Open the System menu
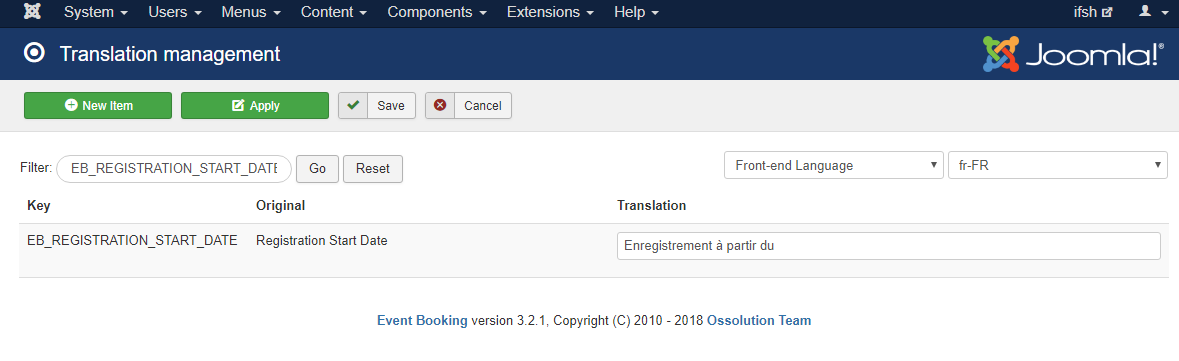Screen dimensions: 1179x361 tap(95, 12)
